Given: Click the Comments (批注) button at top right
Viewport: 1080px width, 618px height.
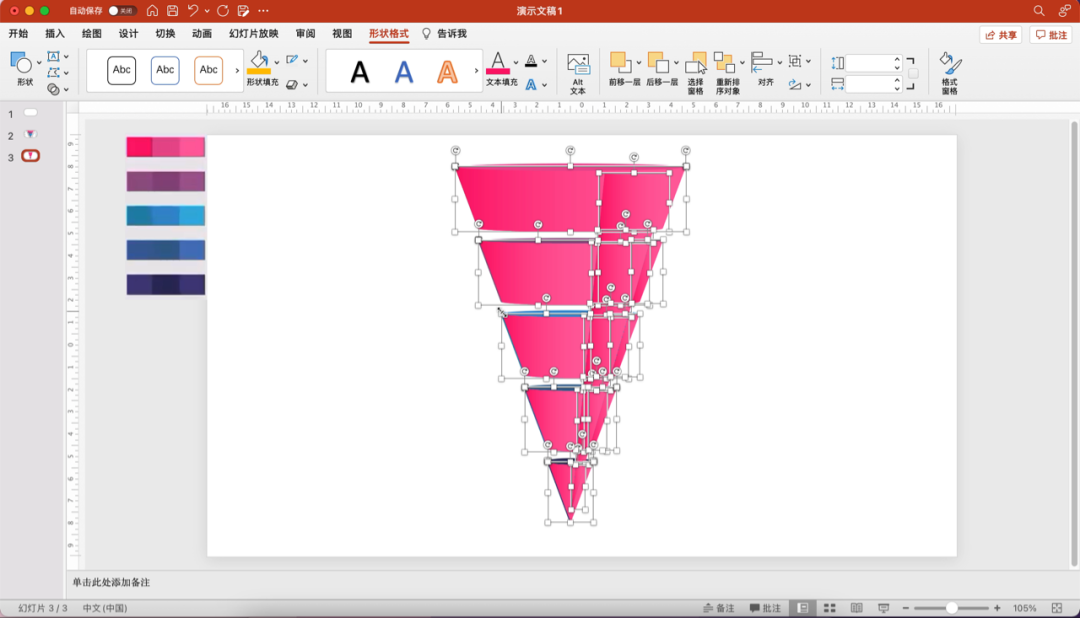Looking at the screenshot, I should click(x=1051, y=34).
